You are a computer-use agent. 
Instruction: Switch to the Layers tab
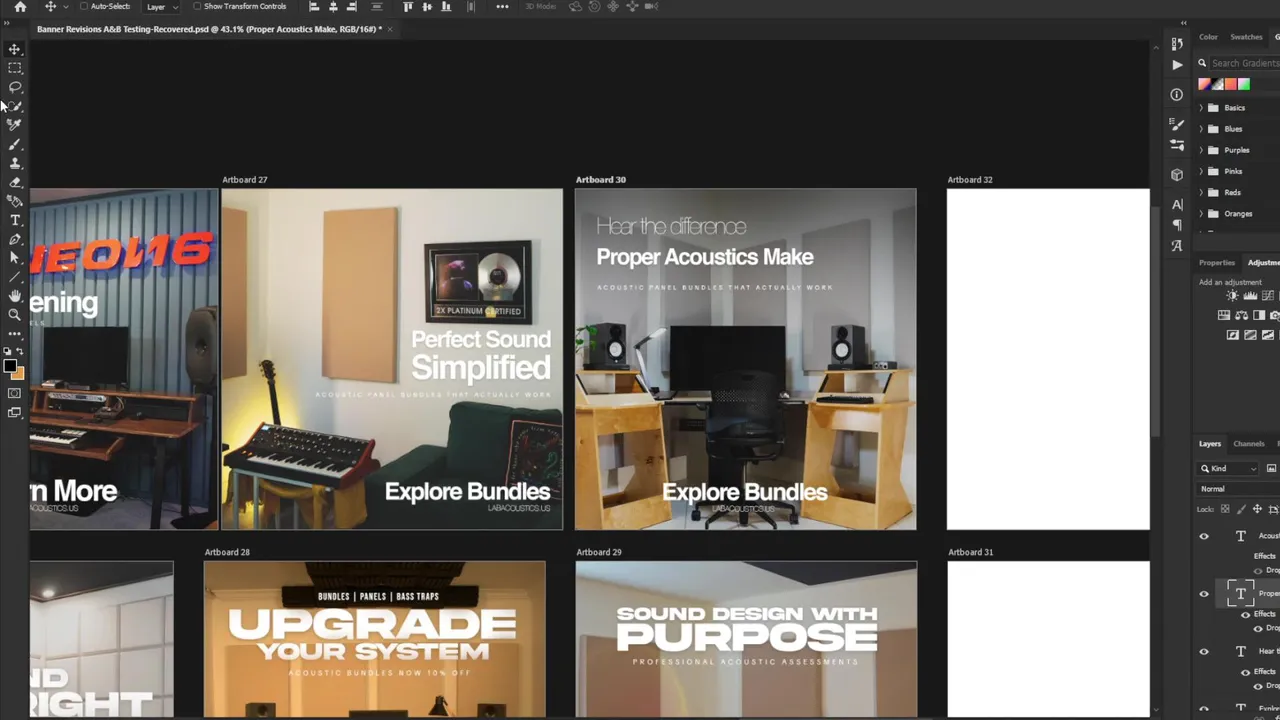pos(1210,443)
